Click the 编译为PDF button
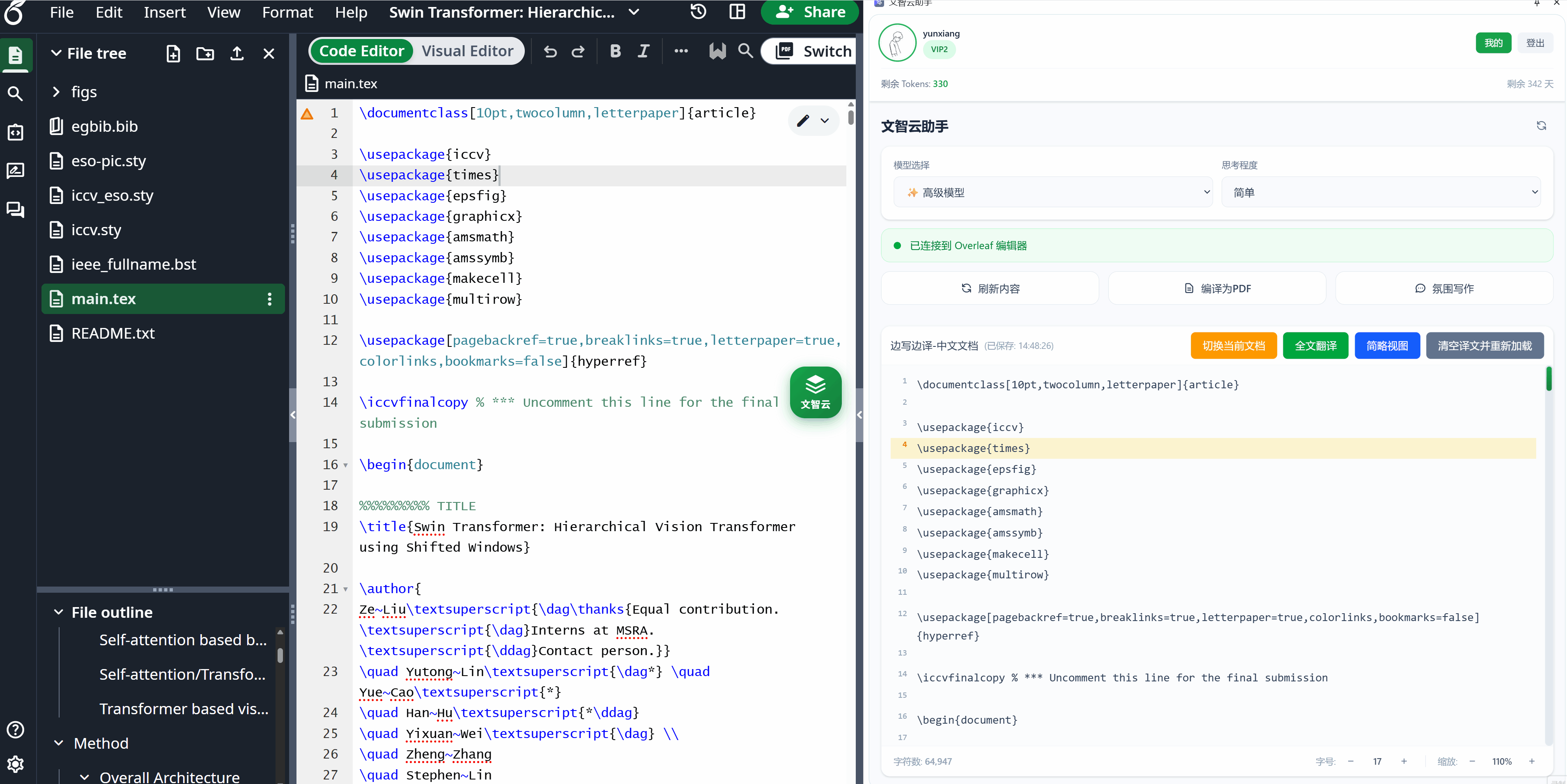 tap(1217, 288)
